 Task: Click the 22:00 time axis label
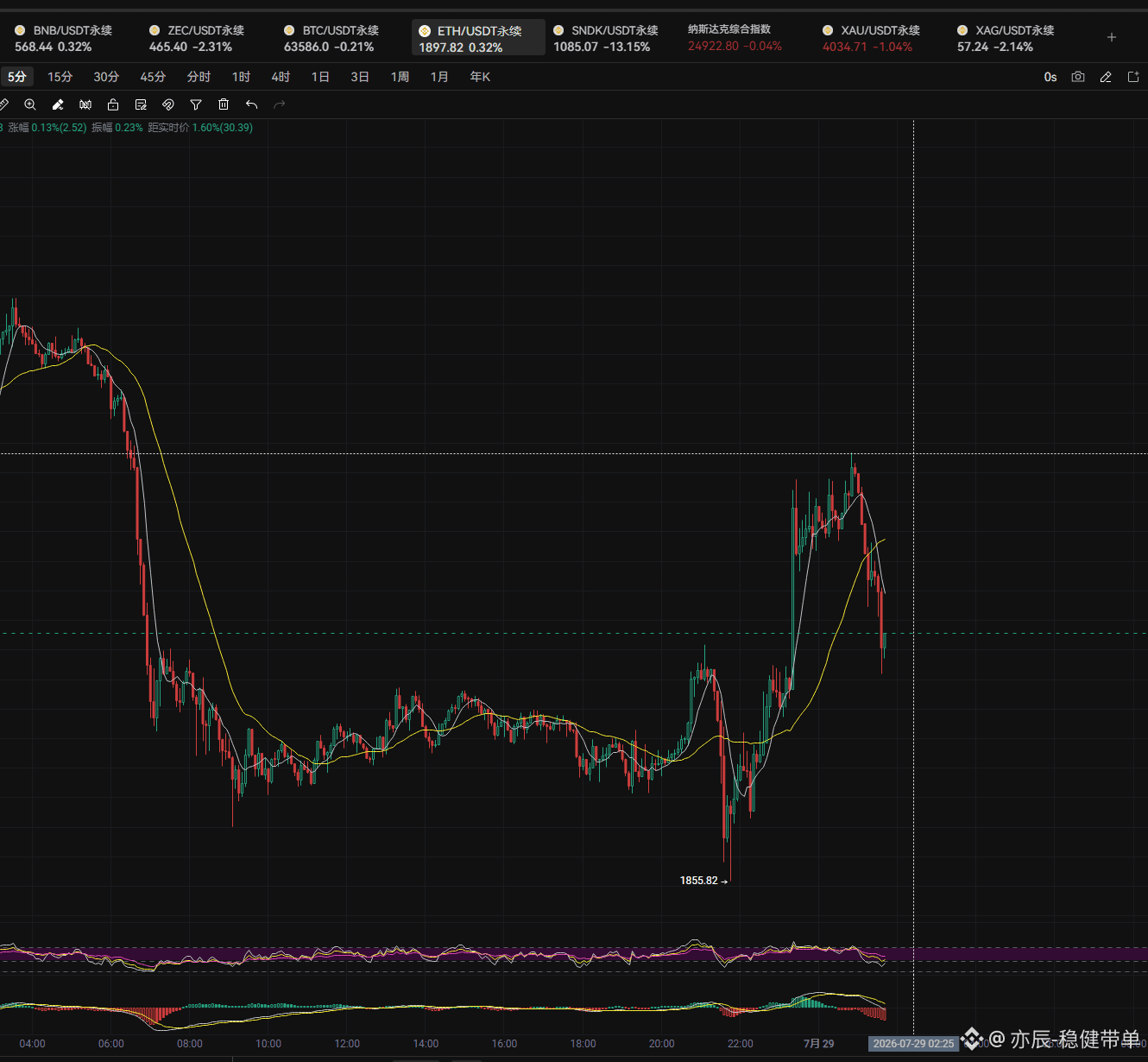point(740,1044)
